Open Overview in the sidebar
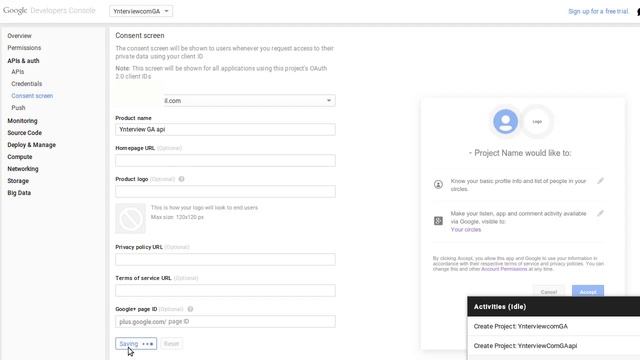 pyautogui.click(x=19, y=36)
